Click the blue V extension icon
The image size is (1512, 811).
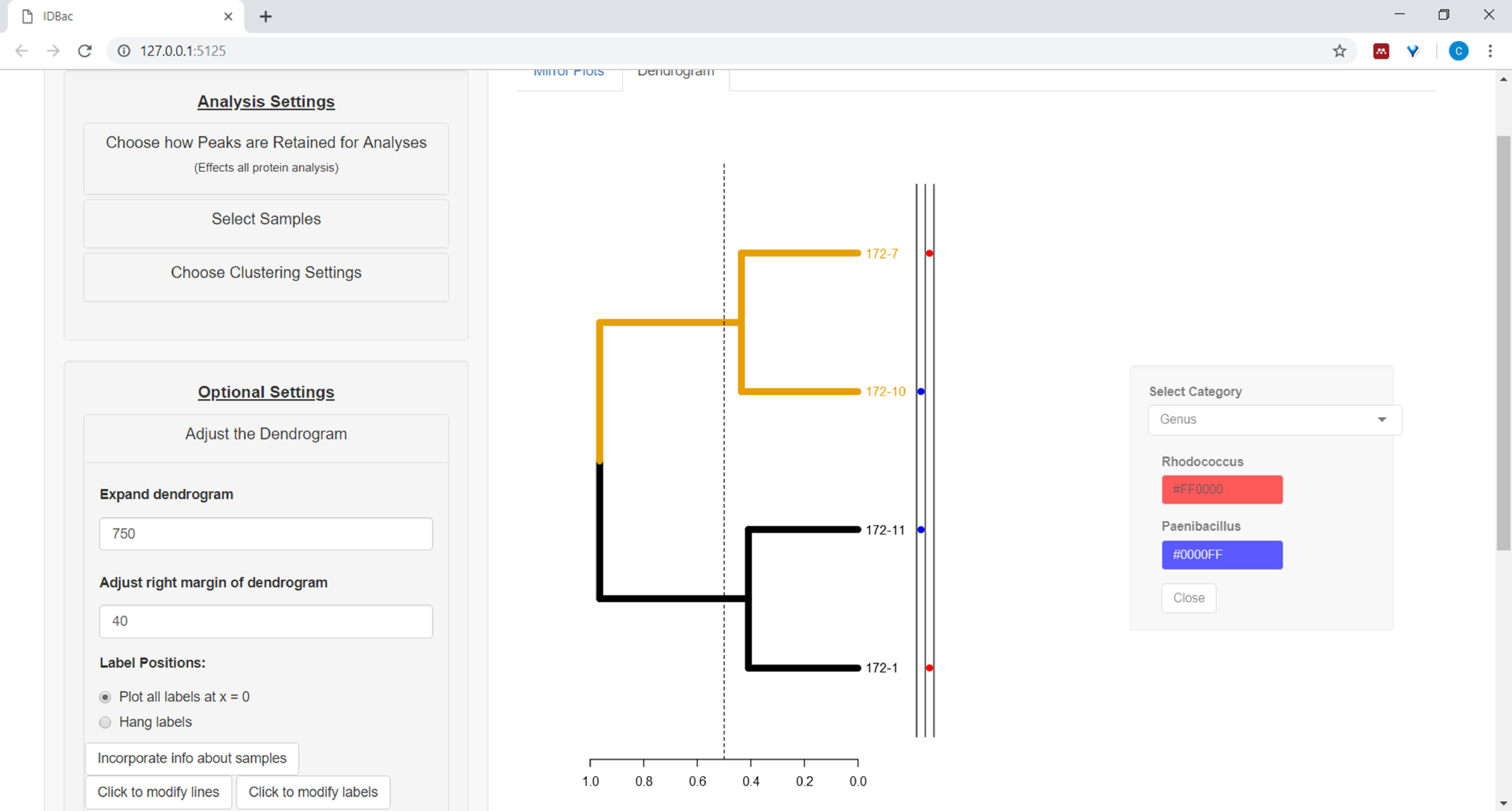[1413, 51]
